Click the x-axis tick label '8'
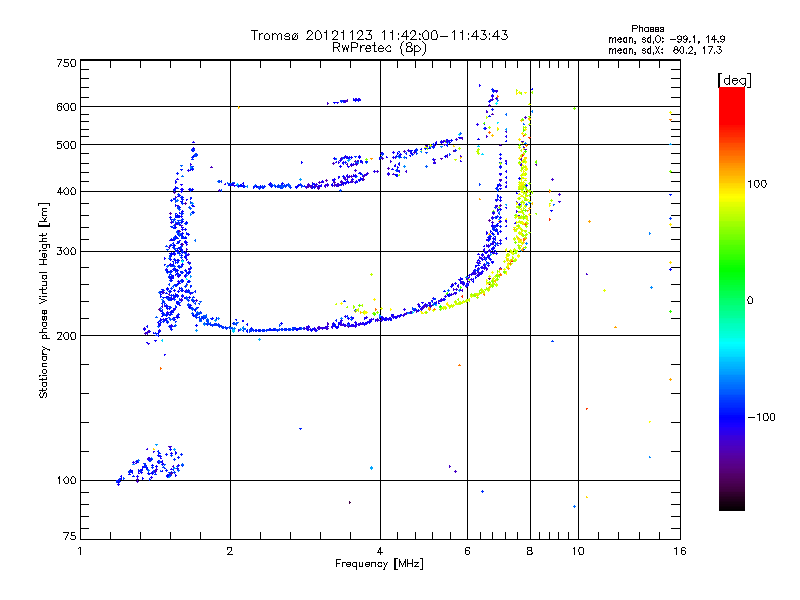This screenshot has width=800, height=600. pos(530,551)
